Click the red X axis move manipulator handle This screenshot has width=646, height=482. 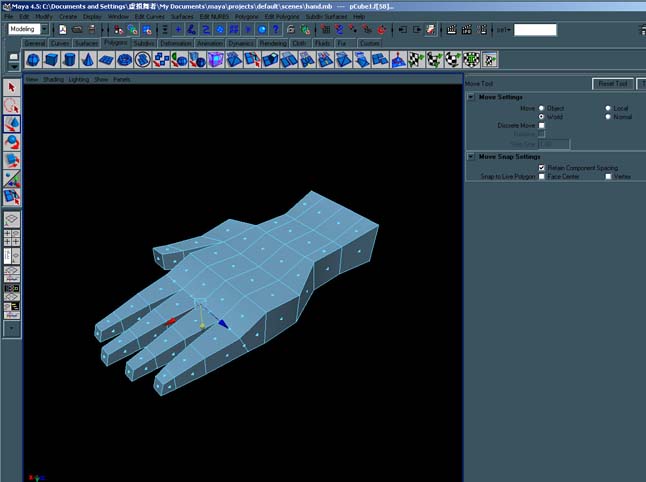click(171, 321)
